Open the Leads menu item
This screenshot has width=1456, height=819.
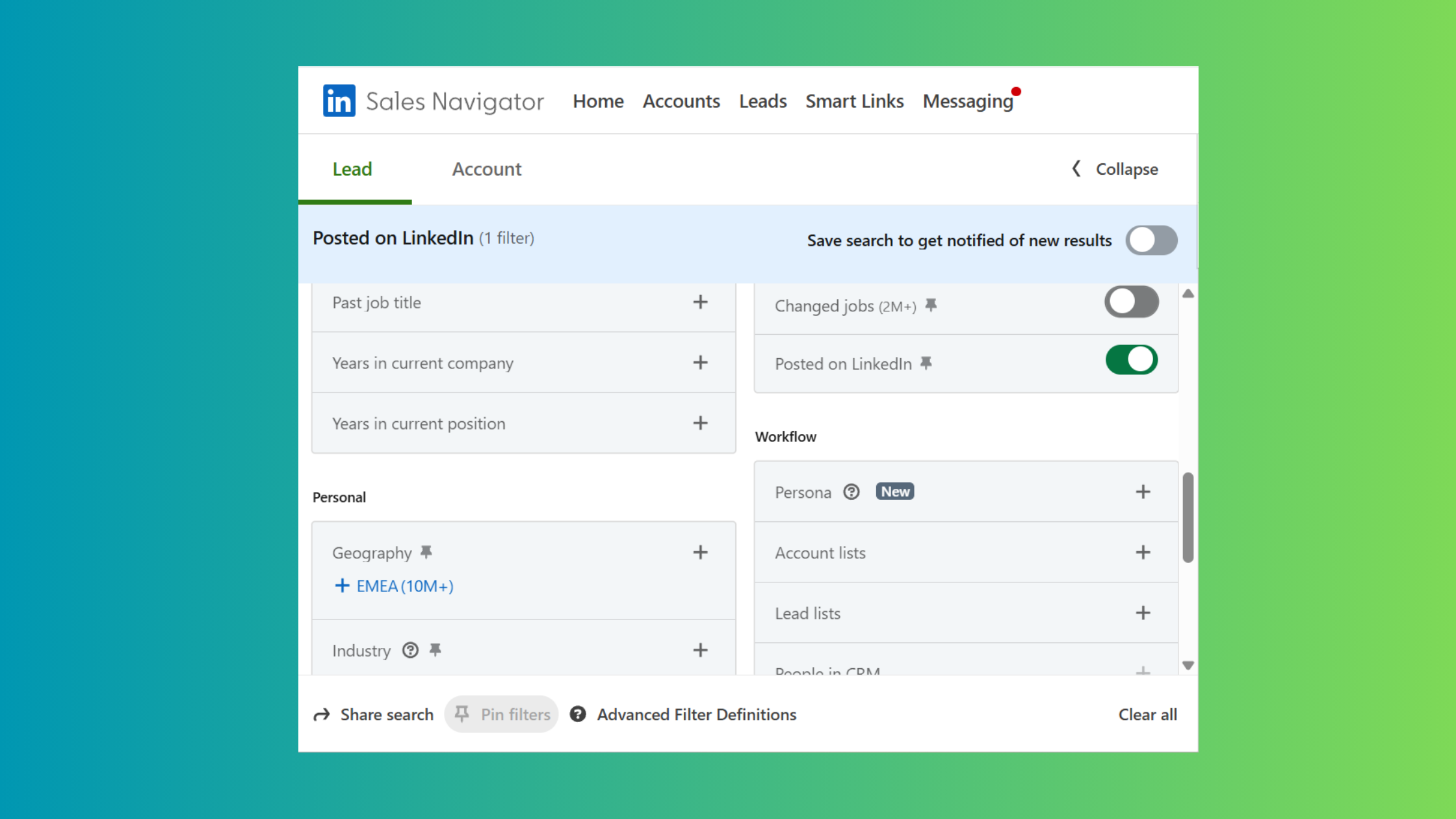tap(762, 101)
